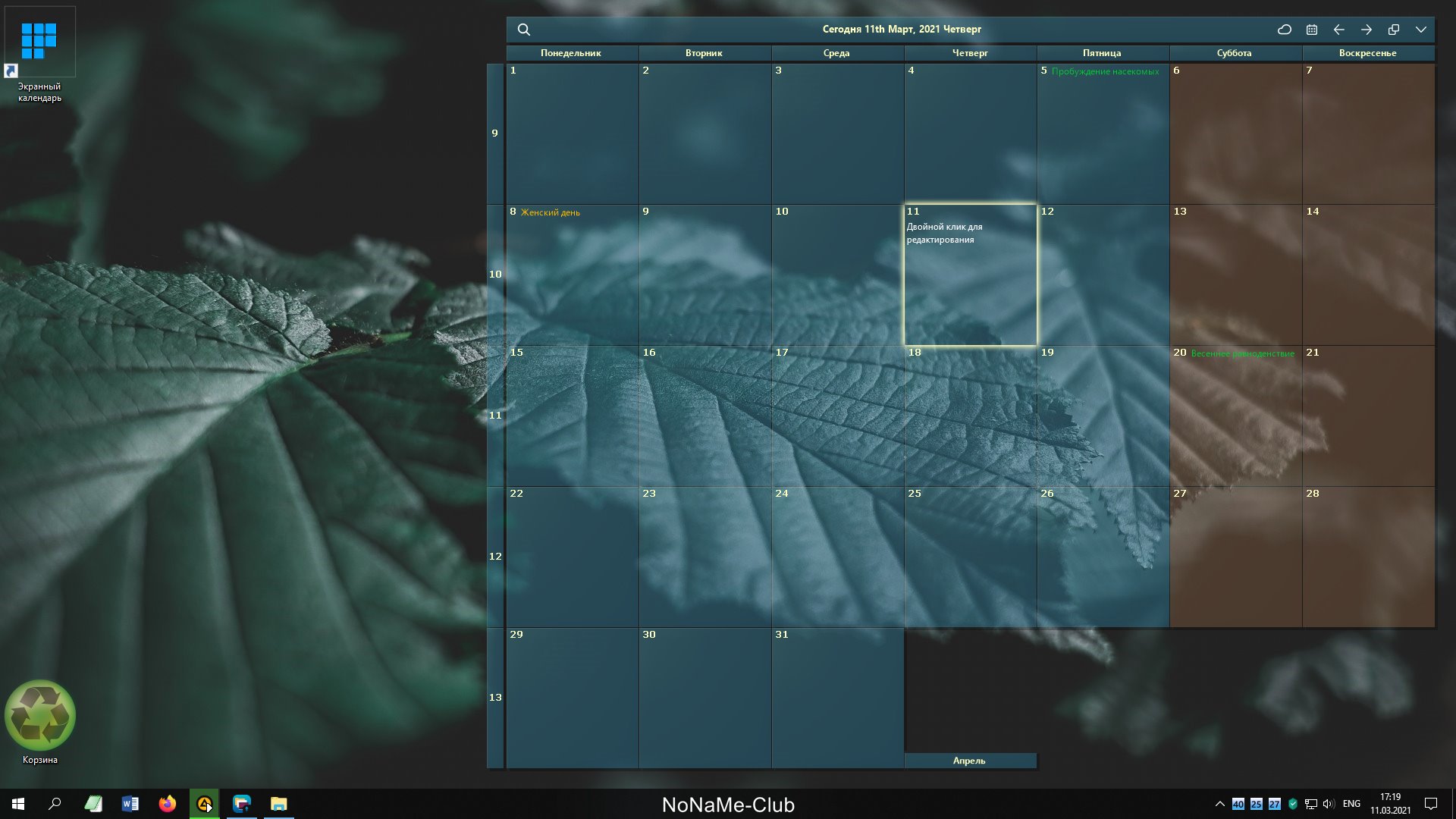Select the Вторник column header

pos(704,53)
